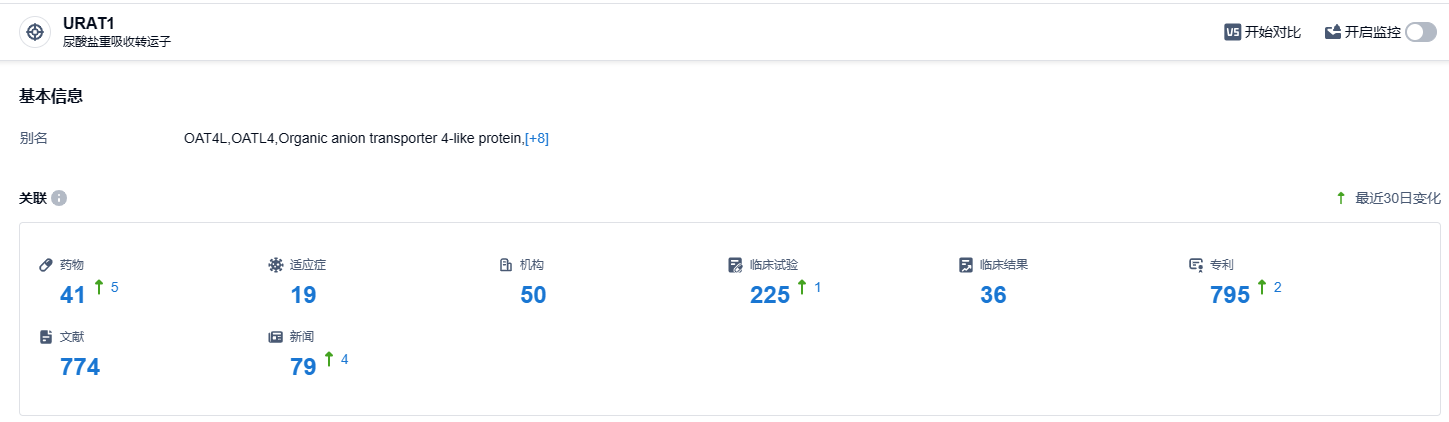Click the 新闻 newspaper icon
Screen dimensions: 1449x422
click(x=276, y=337)
